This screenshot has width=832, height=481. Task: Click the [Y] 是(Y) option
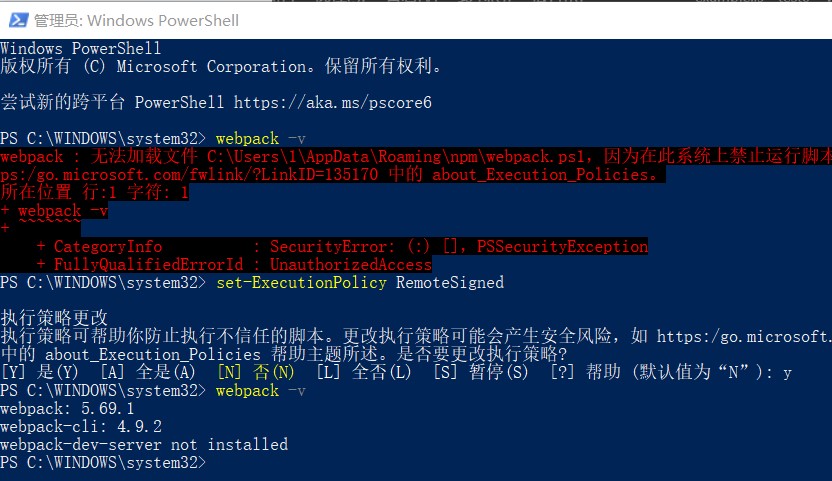[x=40, y=372]
